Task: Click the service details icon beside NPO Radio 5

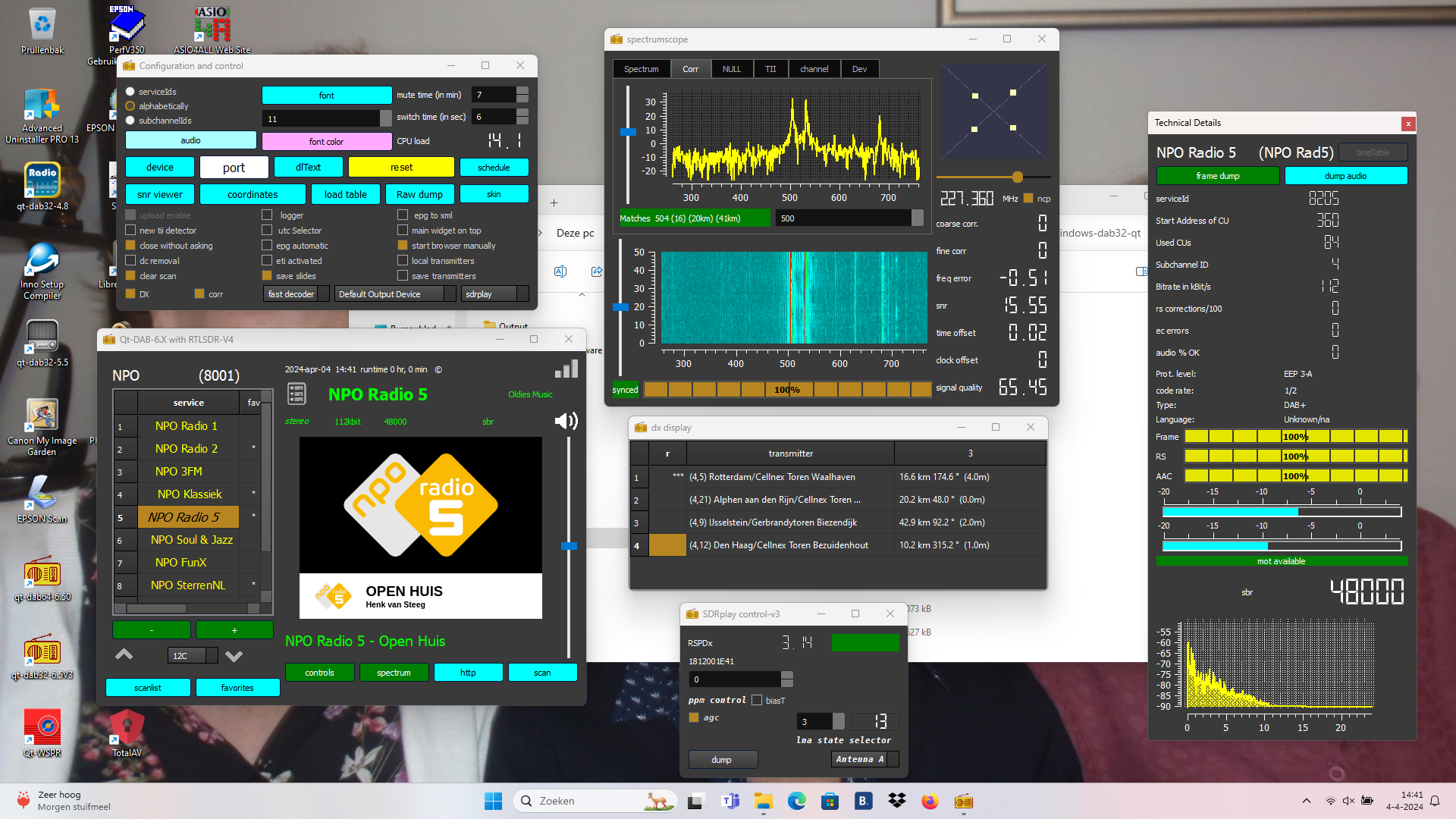Action: tap(297, 394)
